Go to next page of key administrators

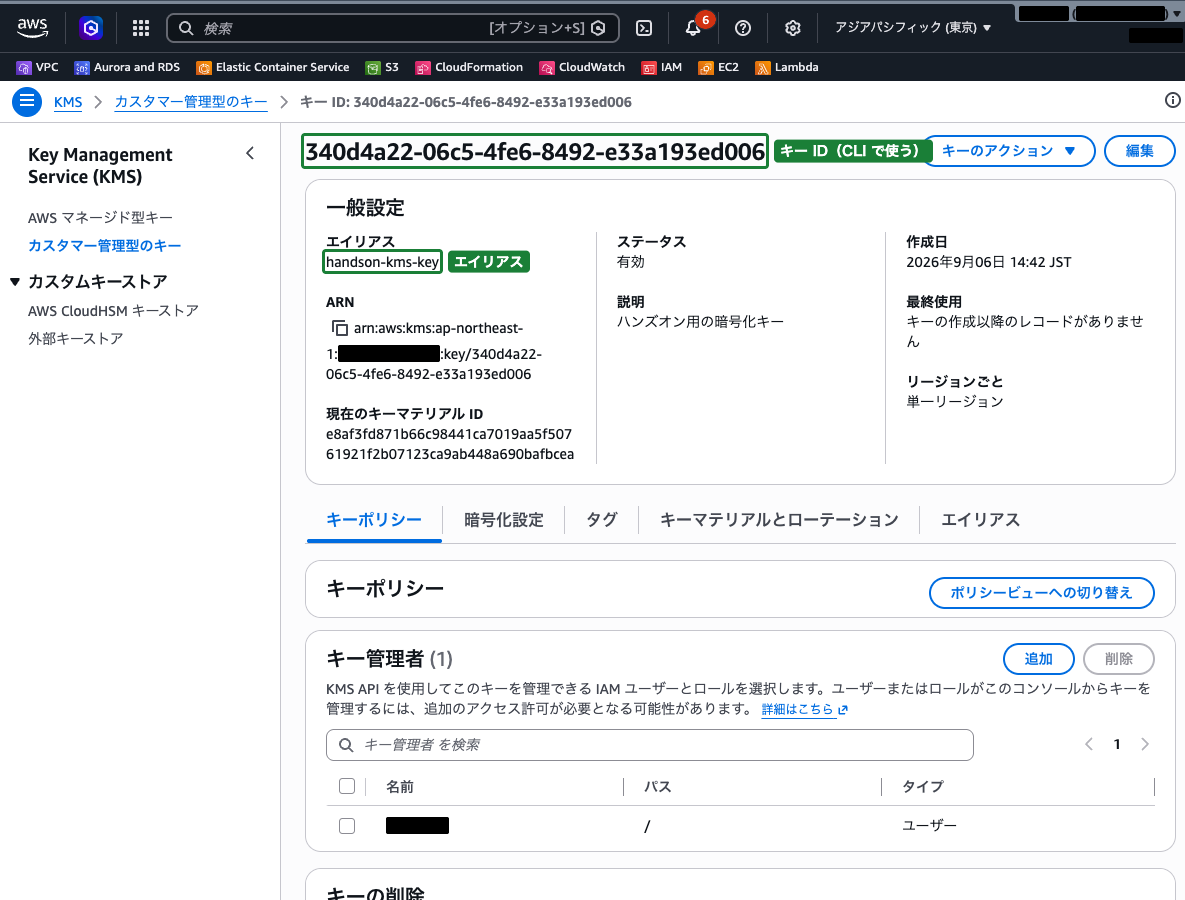[1145, 744]
